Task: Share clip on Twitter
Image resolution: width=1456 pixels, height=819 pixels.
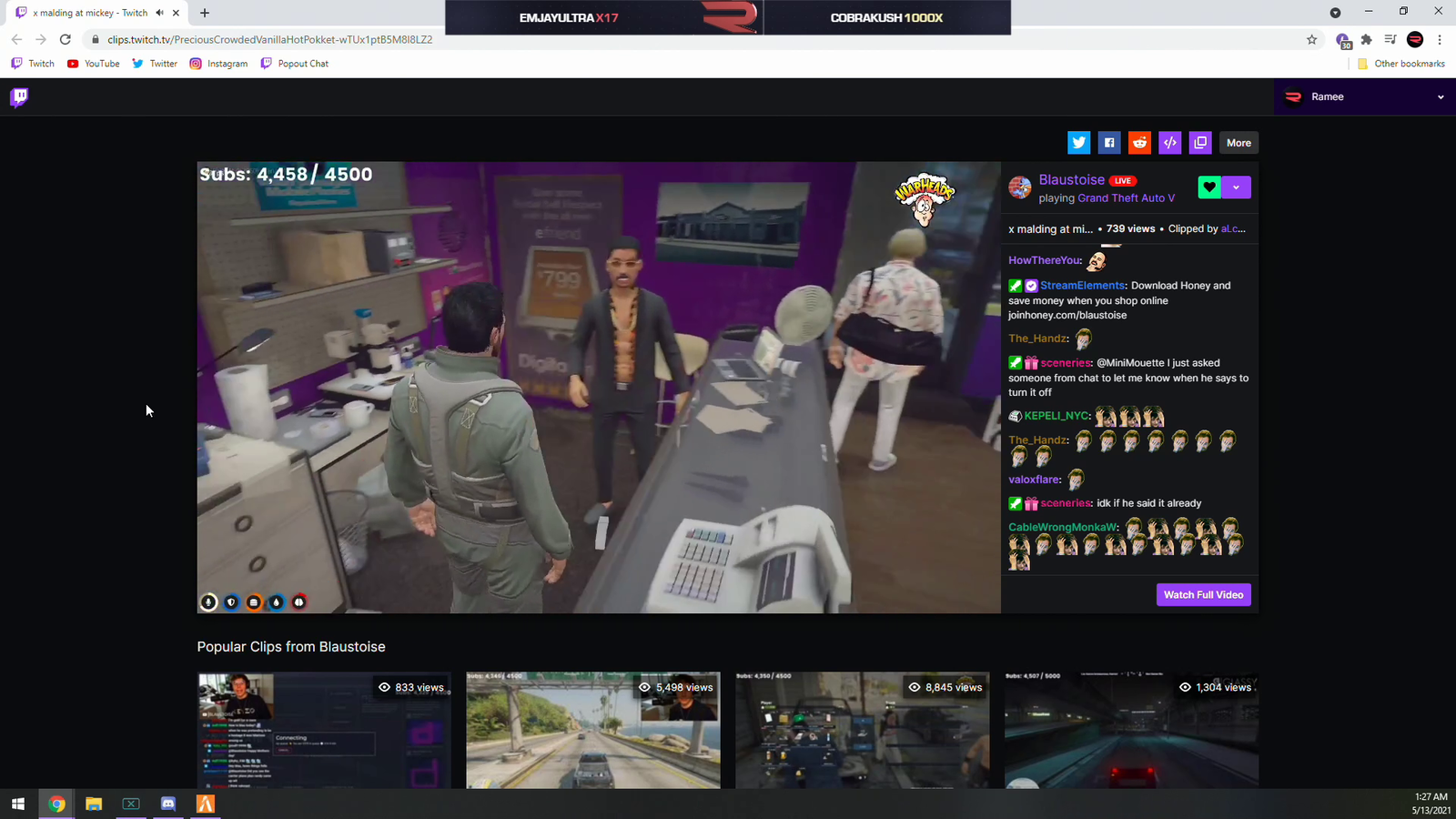Action: point(1078,143)
